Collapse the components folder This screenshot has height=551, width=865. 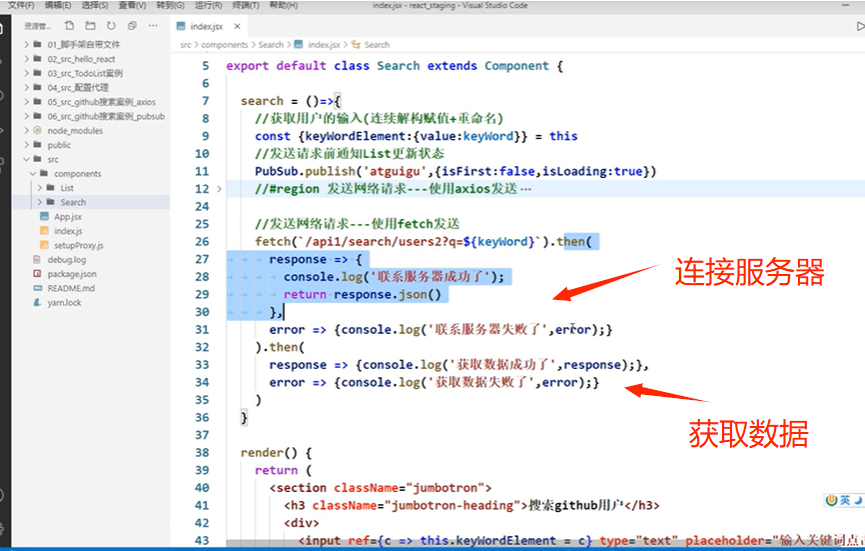[33, 173]
